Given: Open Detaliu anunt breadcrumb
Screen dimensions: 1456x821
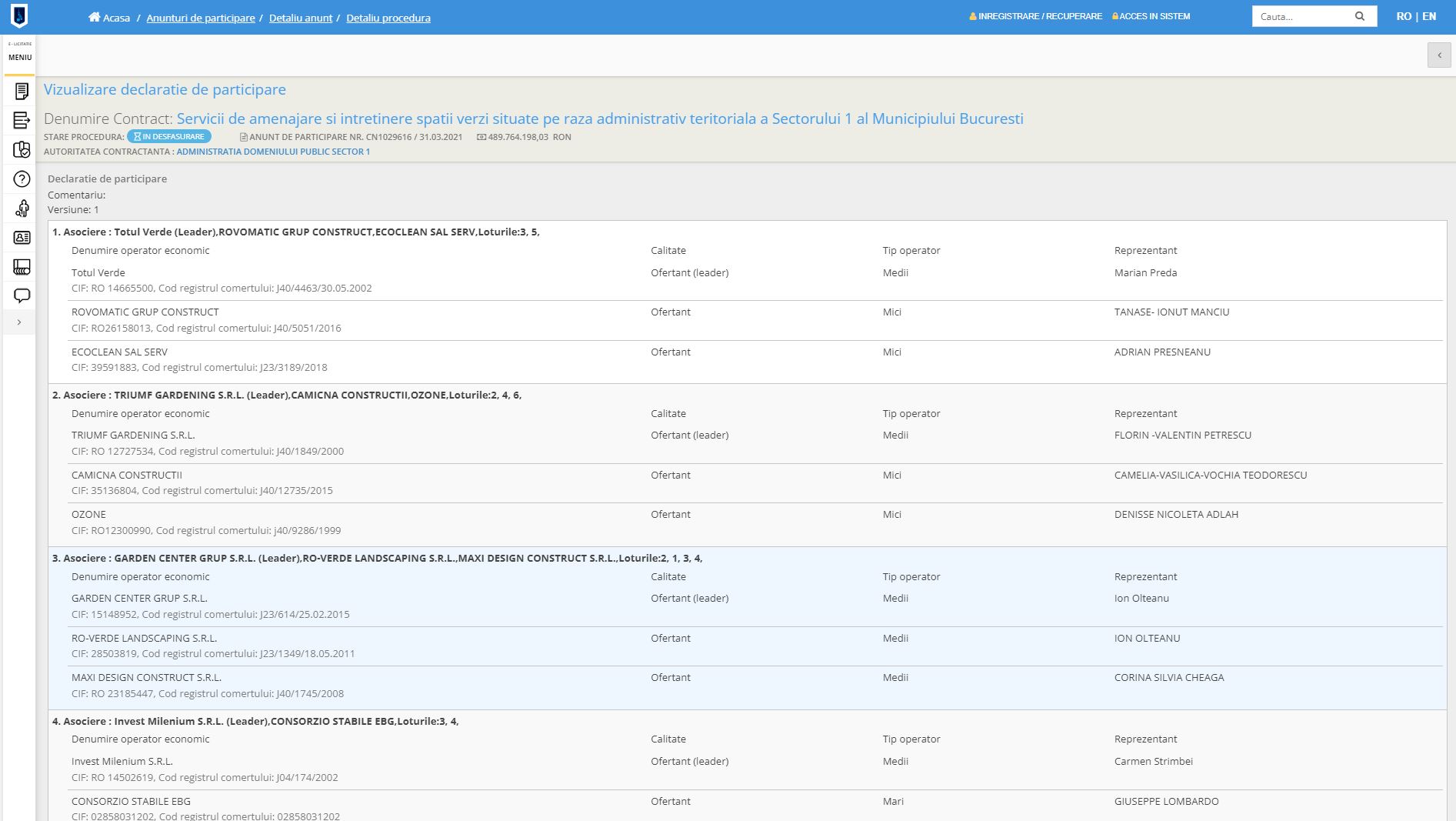Looking at the screenshot, I should 301,18.
